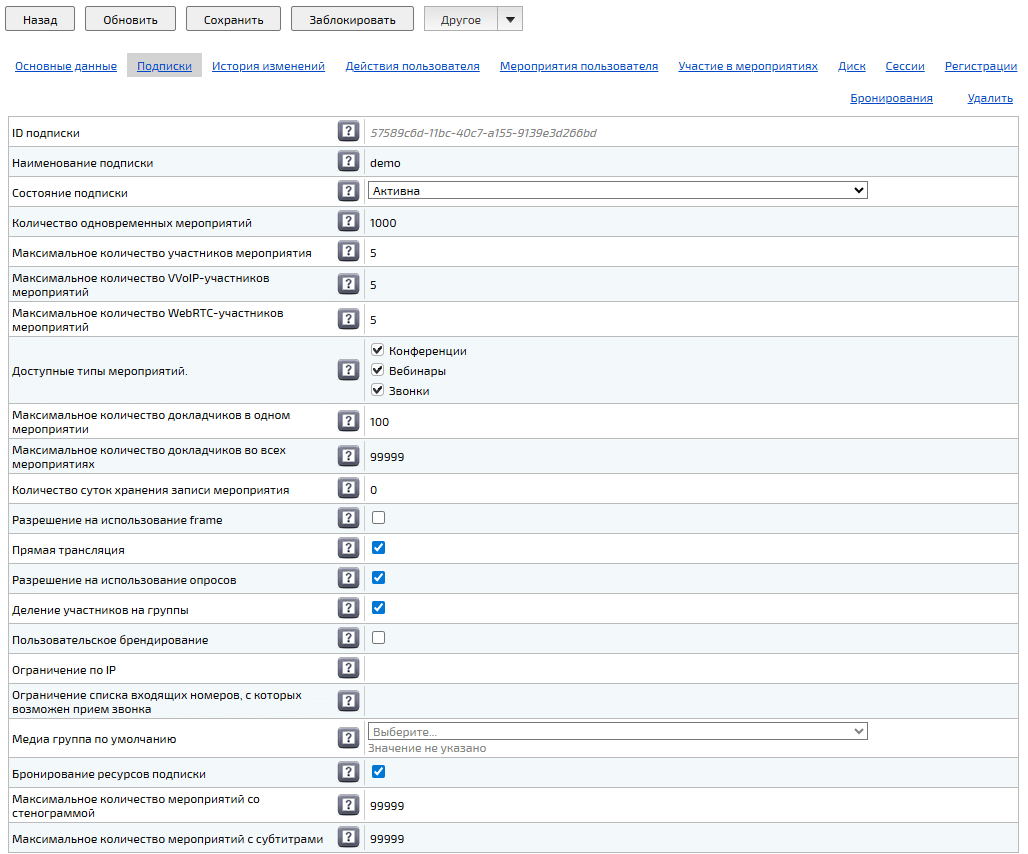
Task: Expand Медиа группа по умолчанию dropdown
Action: [x=617, y=731]
